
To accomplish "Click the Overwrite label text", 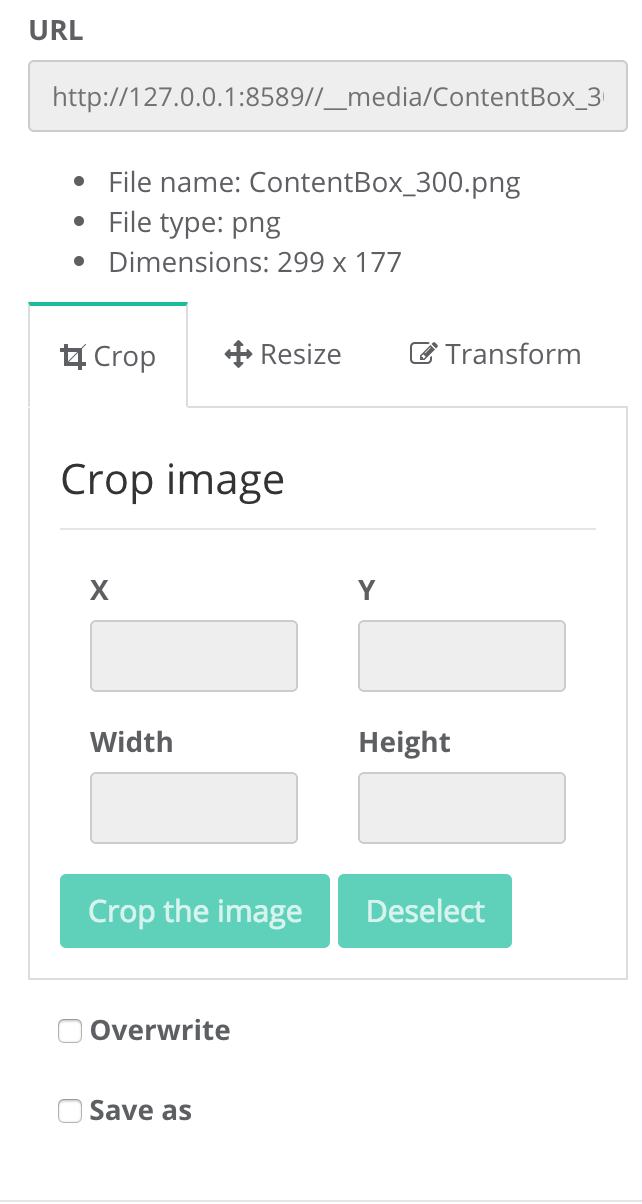I will click(x=160, y=1031).
